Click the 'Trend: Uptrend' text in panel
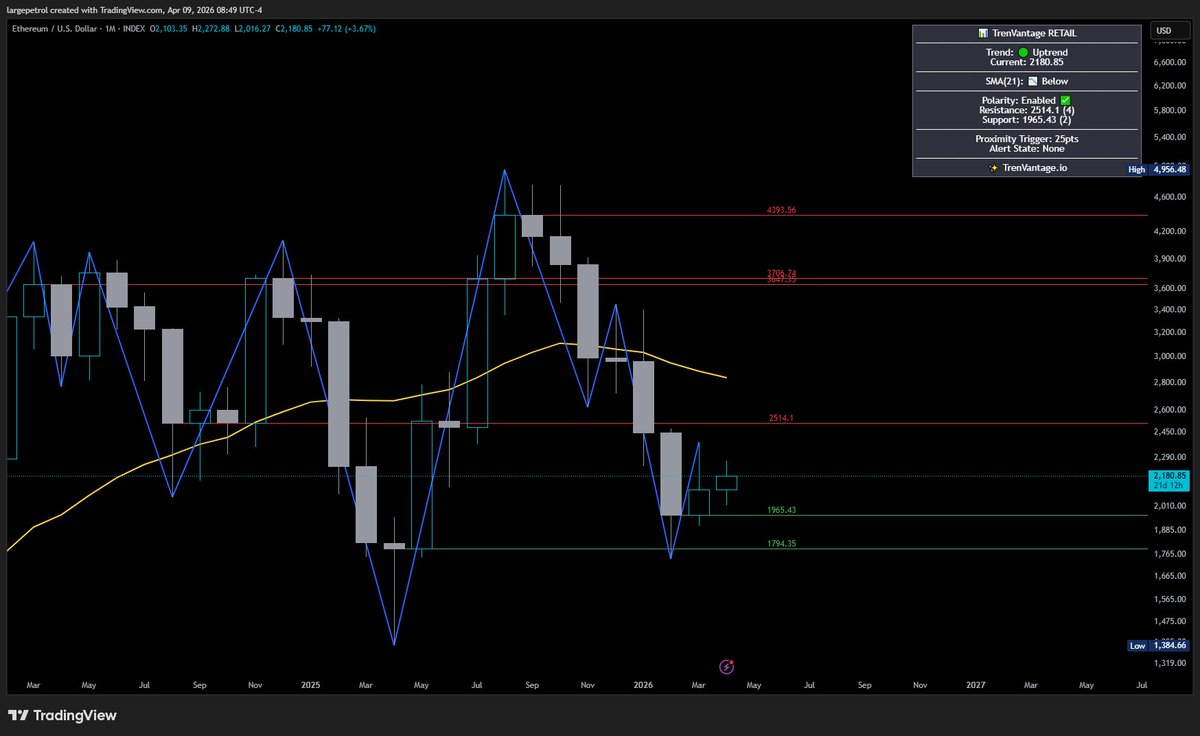1200x736 pixels. (1026, 52)
